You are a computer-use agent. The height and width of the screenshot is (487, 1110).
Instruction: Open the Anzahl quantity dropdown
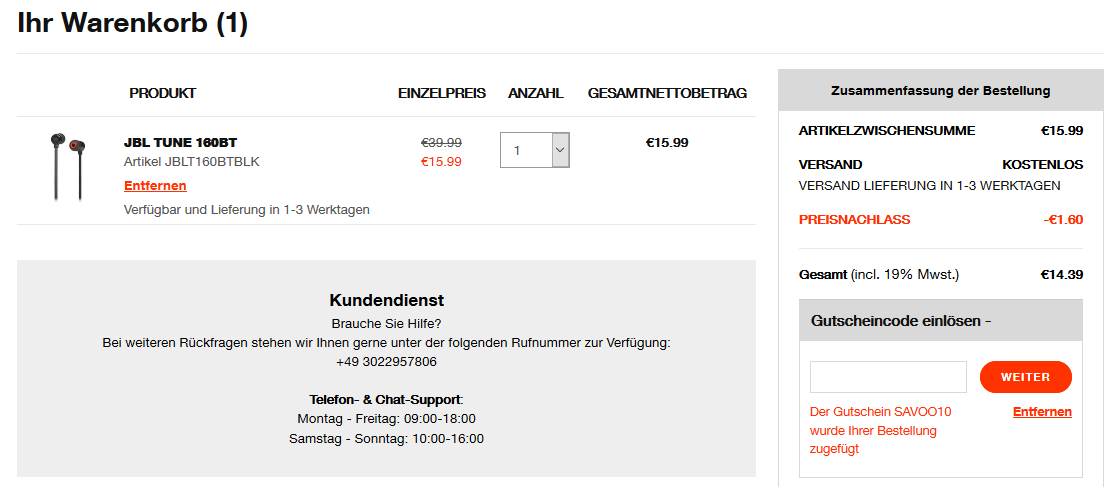(x=535, y=150)
